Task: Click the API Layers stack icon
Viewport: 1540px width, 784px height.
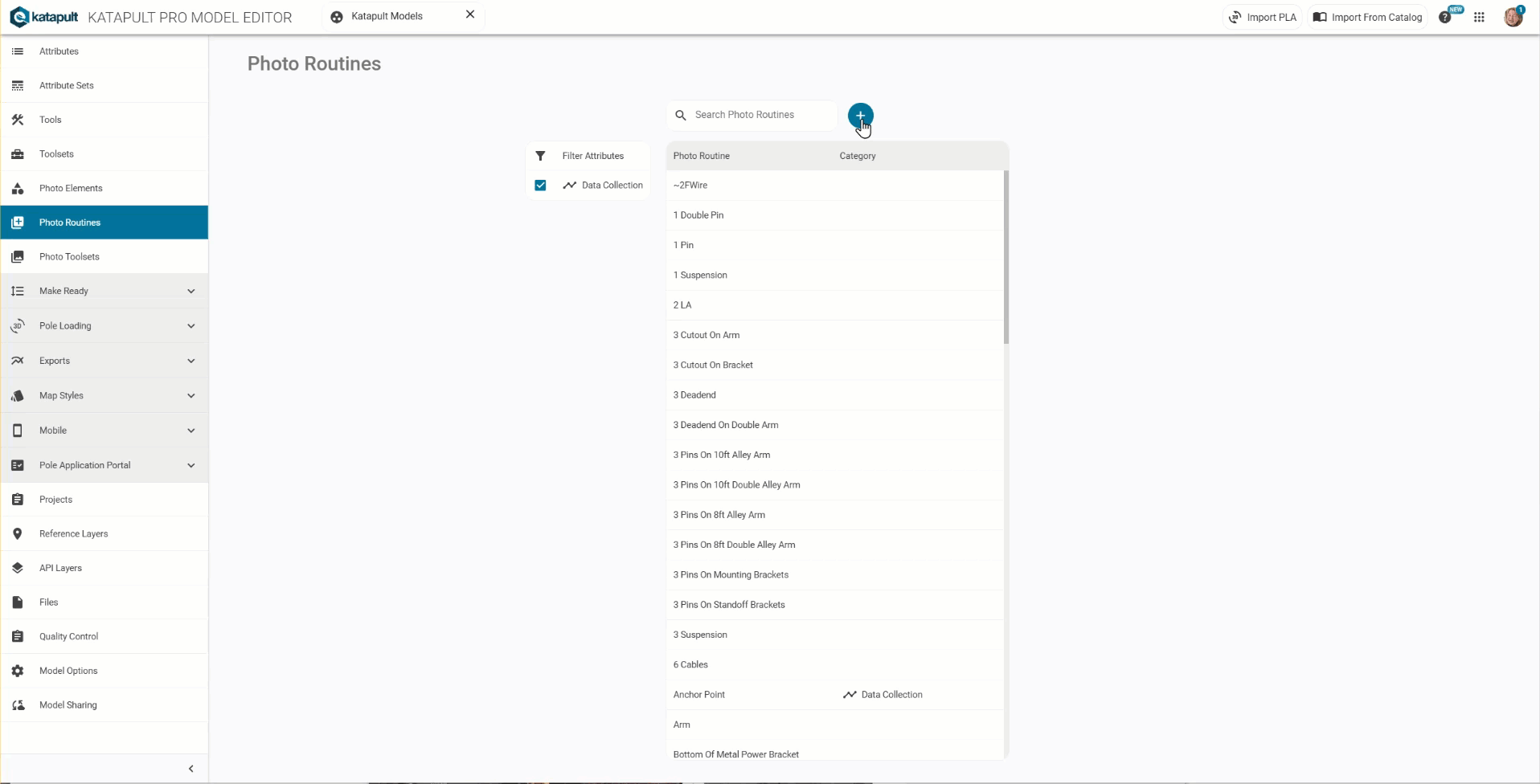Action: (x=18, y=568)
